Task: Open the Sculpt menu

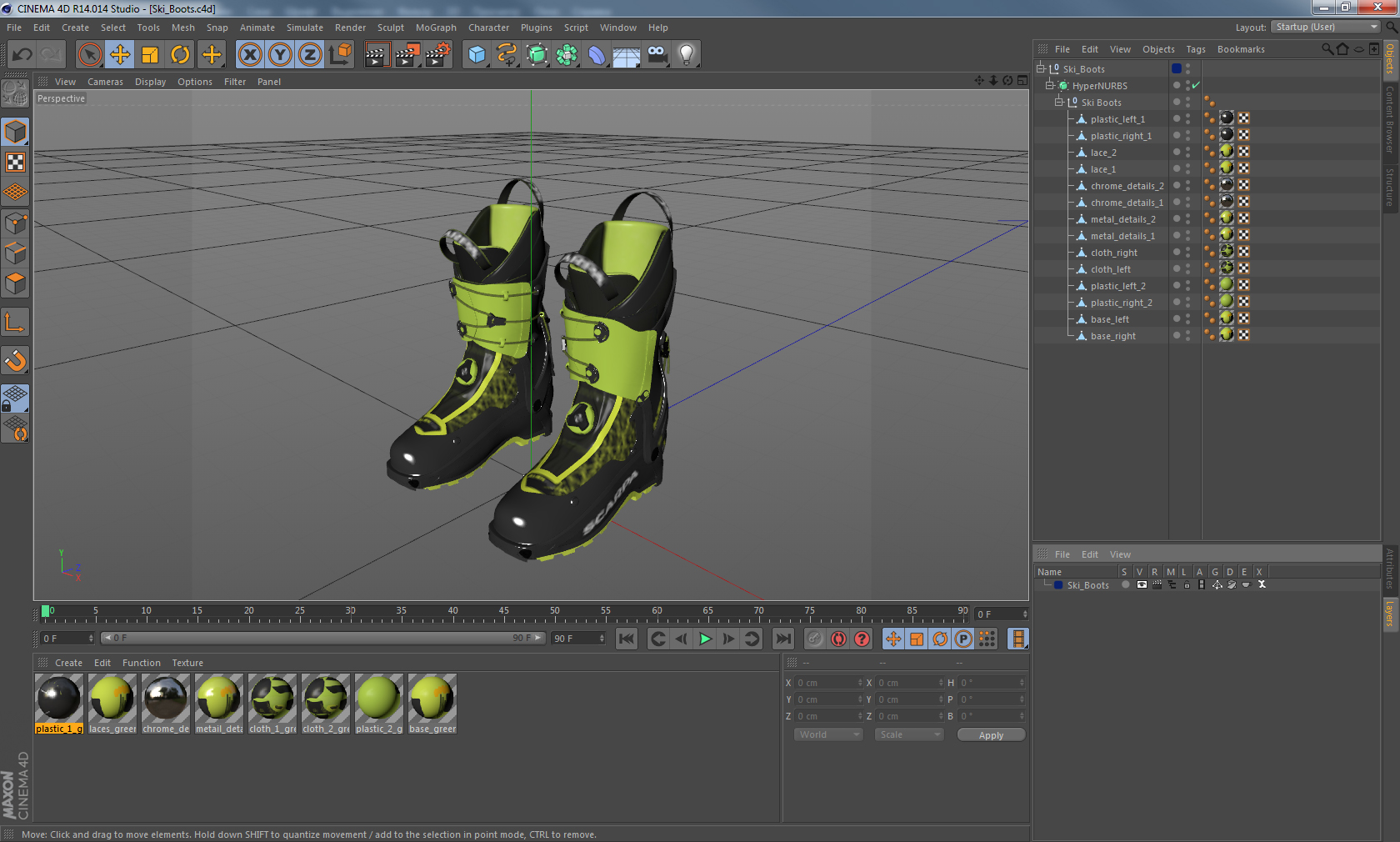Action: point(390,28)
